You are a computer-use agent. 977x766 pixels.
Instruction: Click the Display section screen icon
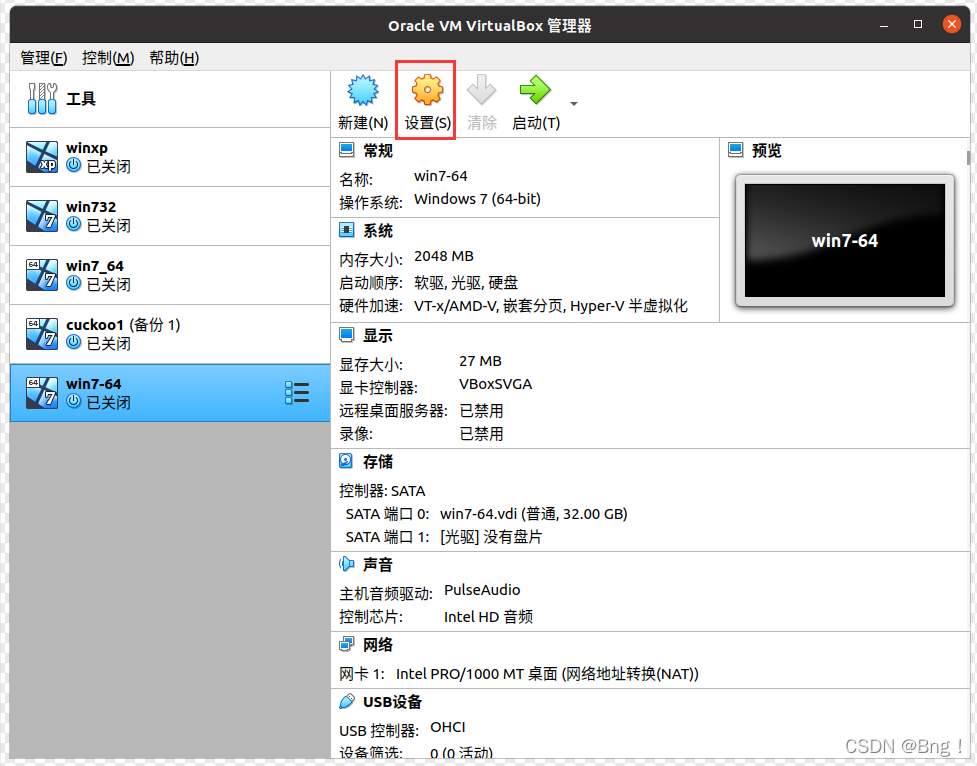point(346,335)
